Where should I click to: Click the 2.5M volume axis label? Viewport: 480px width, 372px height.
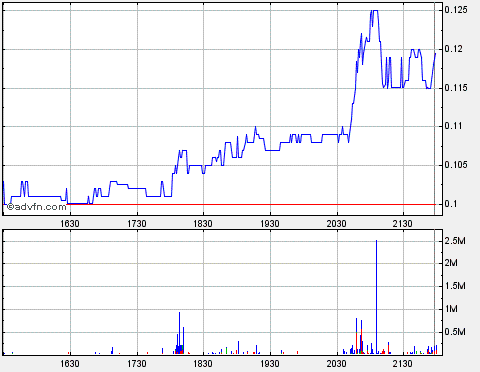tap(455, 241)
